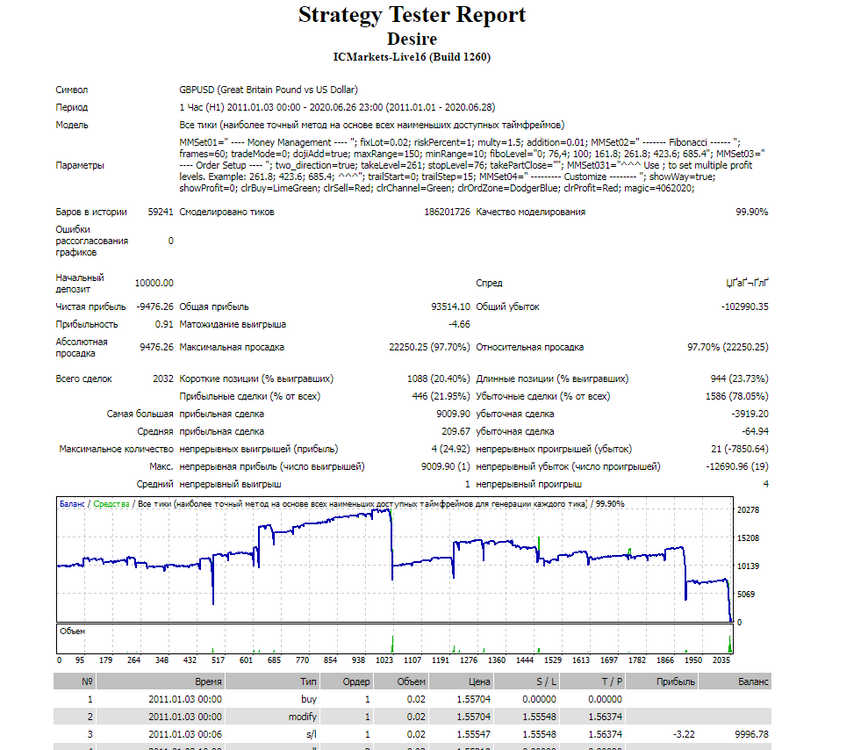Click 'ICMarkets-Live16 (Build 1260)' text

(412, 57)
